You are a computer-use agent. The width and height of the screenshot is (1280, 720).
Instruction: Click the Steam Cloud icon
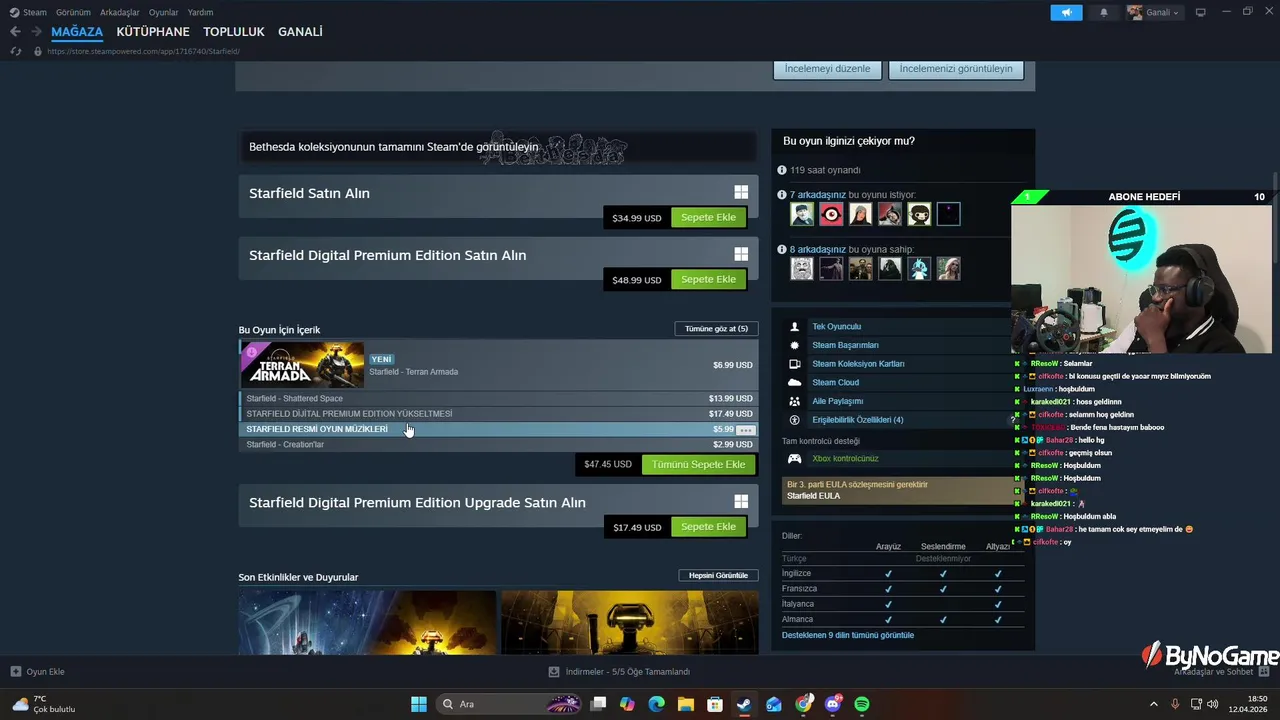(795, 382)
